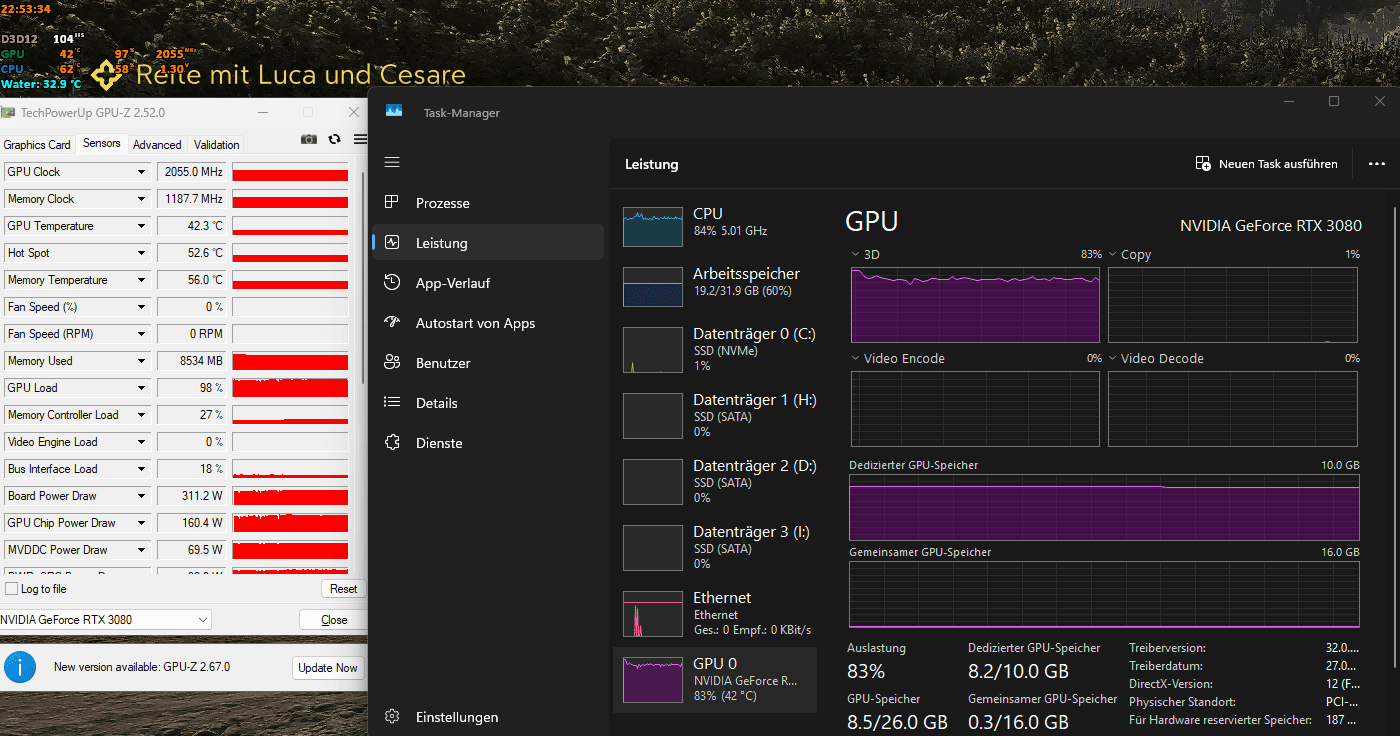Open the Memory Used sensor dropdown
Viewport: 1400px width, 736px height.
141,361
